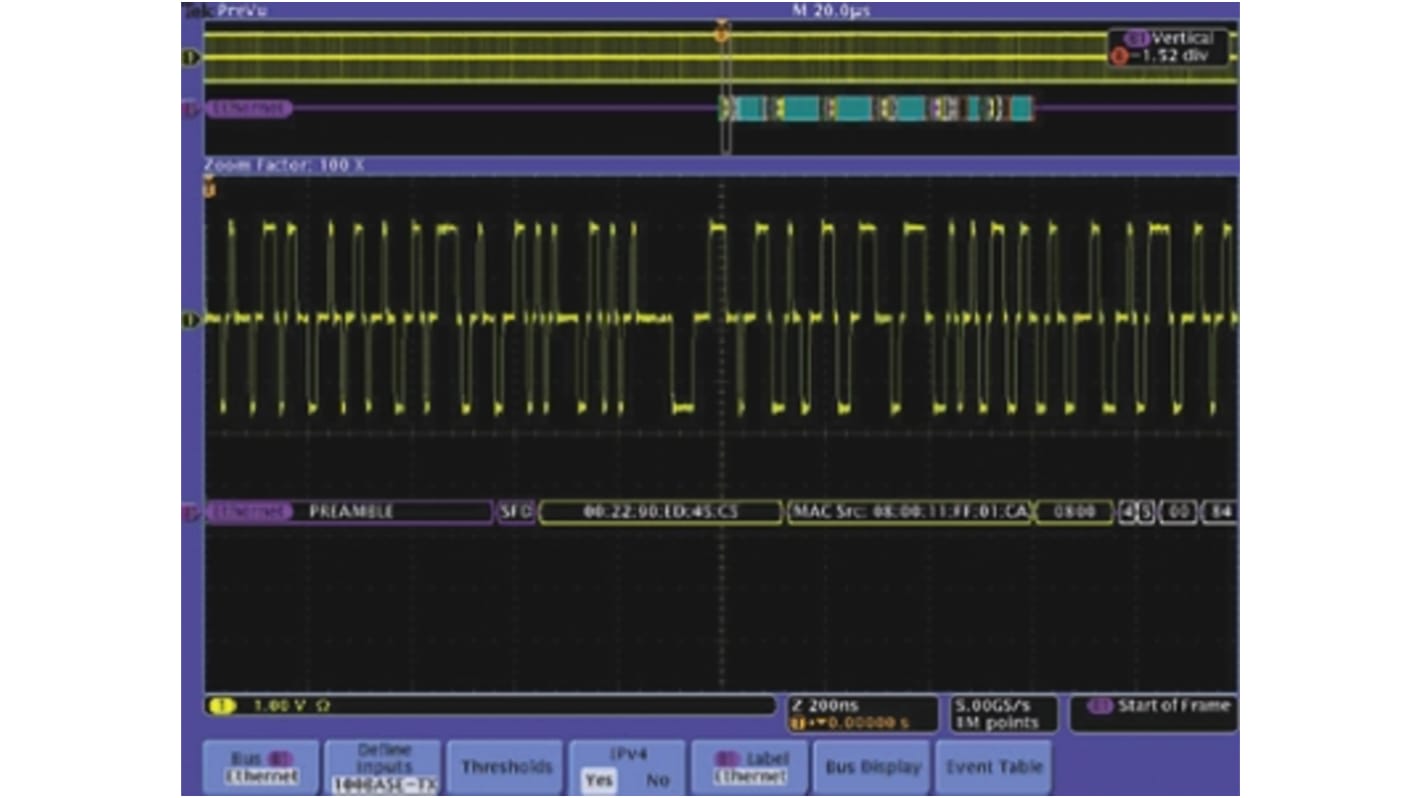Click the Label Ethernet bus icon
The width and height of the screenshot is (1420, 798).
(x=749, y=766)
